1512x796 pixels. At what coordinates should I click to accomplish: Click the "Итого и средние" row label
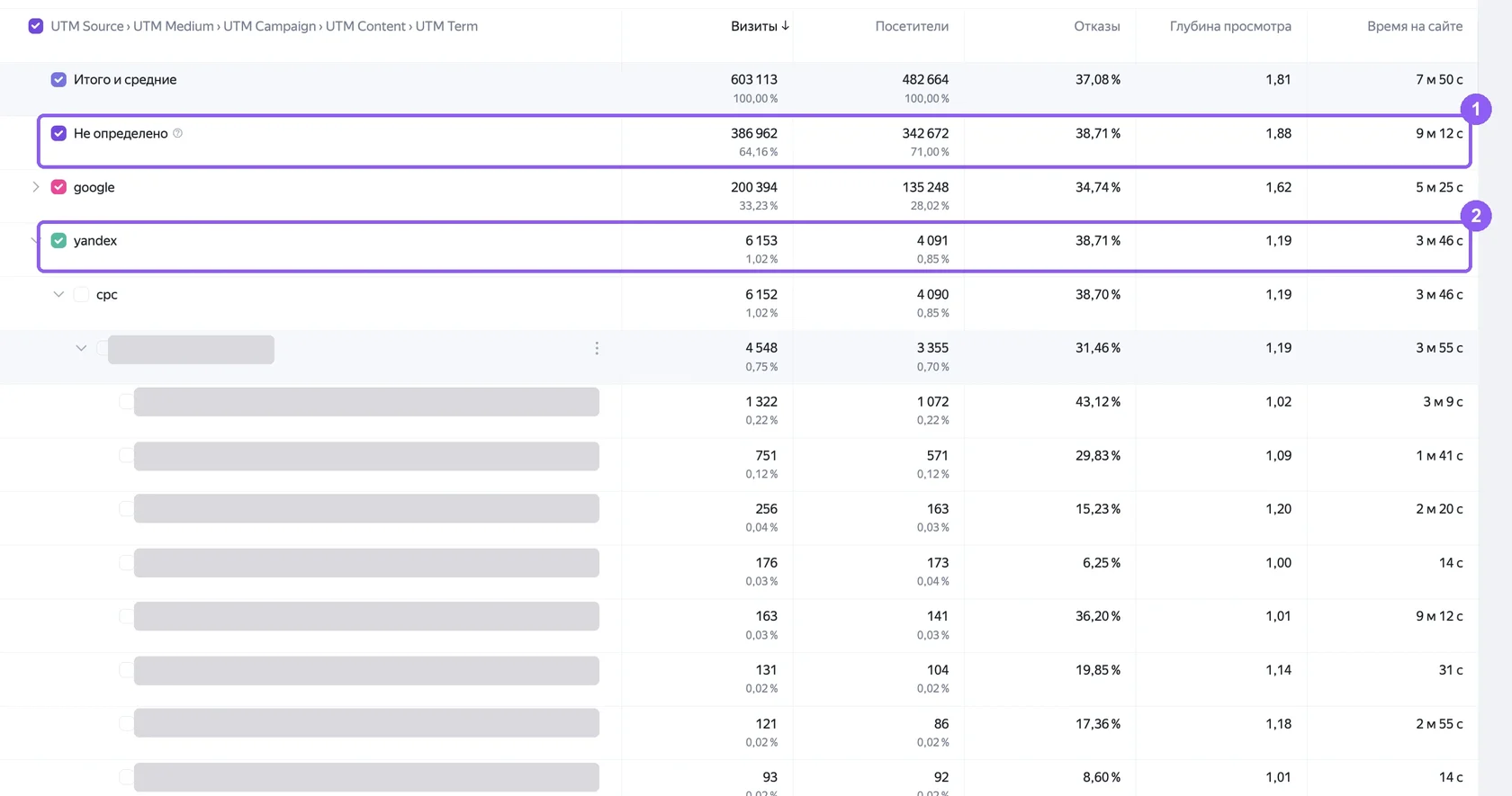tap(125, 79)
